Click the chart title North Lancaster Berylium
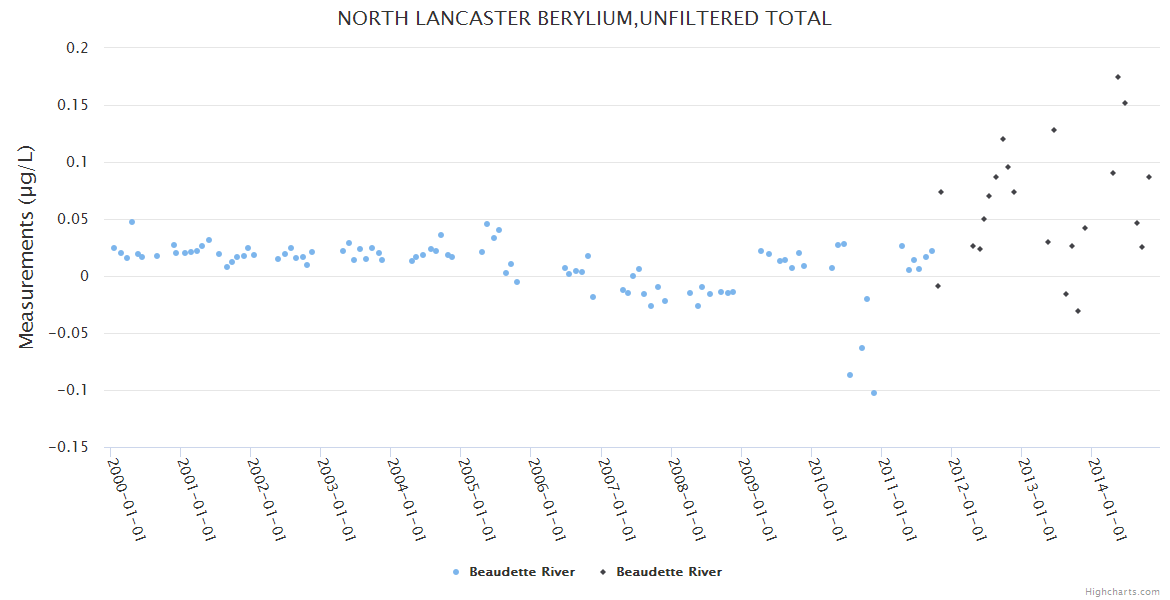This screenshot has width=1170, height=600. click(x=584, y=19)
